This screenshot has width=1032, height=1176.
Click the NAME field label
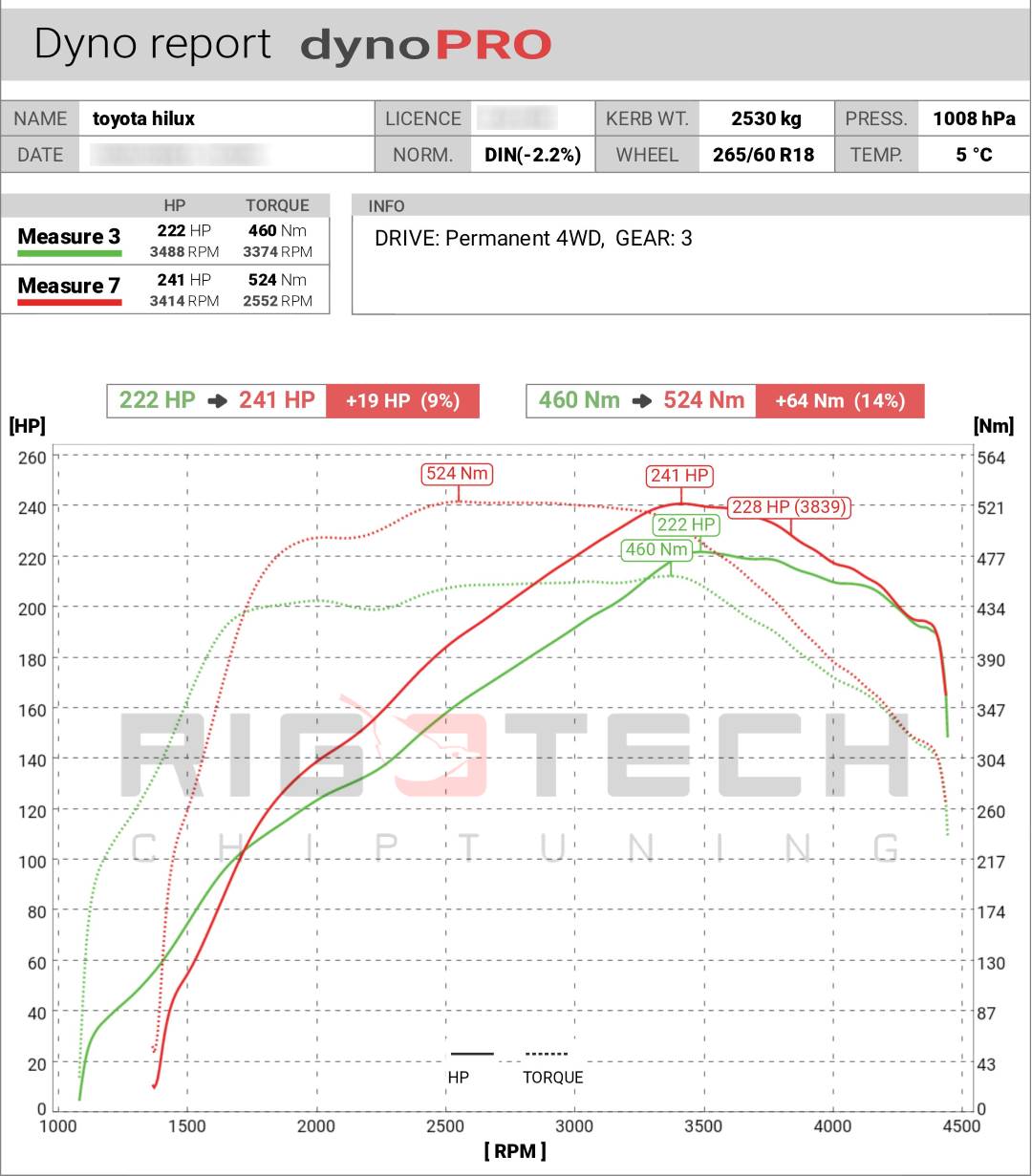coord(40,118)
